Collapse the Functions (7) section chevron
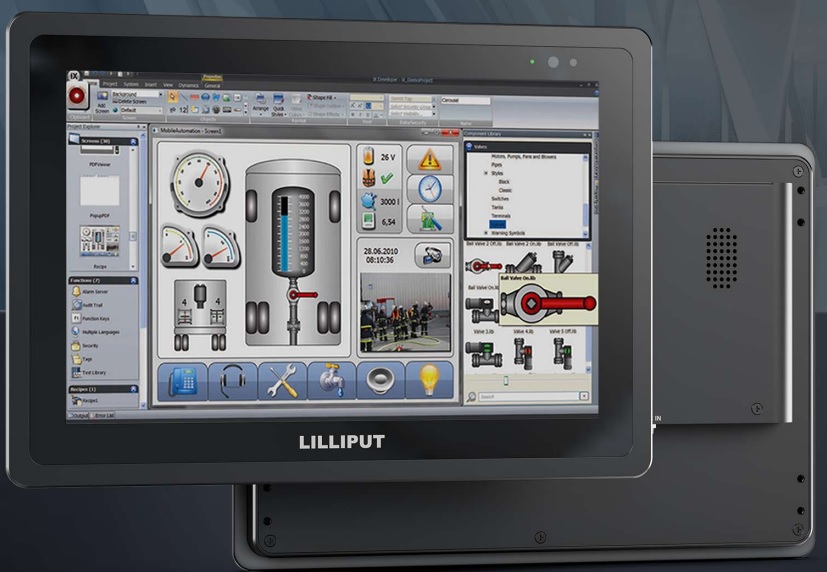The width and height of the screenshot is (827, 572). click(x=133, y=280)
